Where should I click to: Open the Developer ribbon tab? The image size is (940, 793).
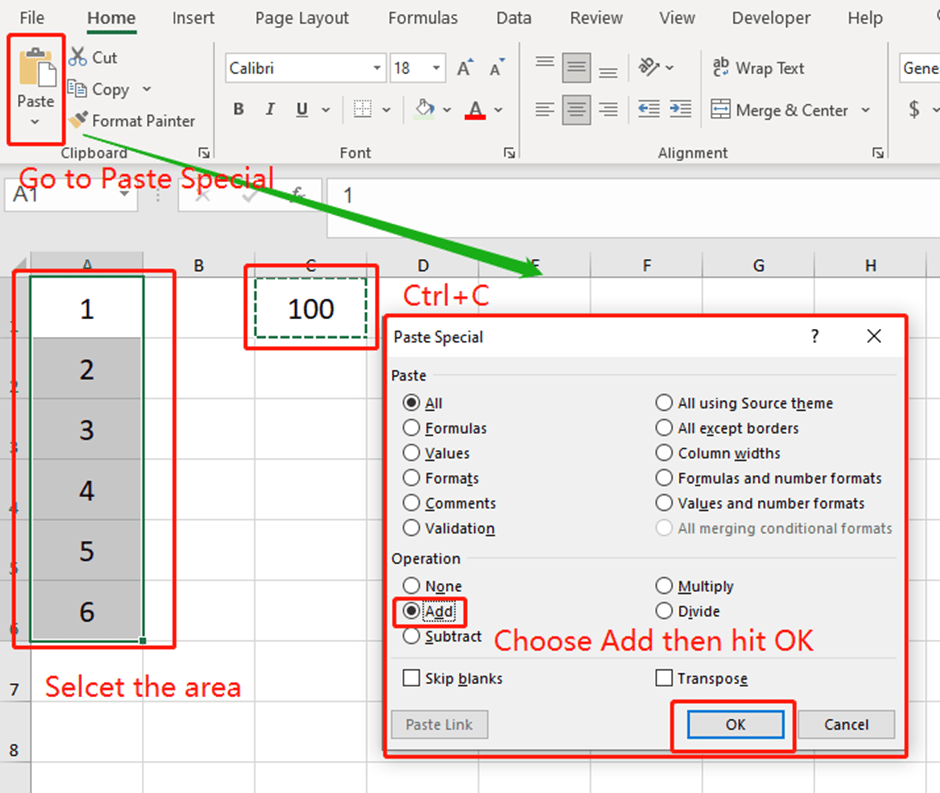[770, 17]
